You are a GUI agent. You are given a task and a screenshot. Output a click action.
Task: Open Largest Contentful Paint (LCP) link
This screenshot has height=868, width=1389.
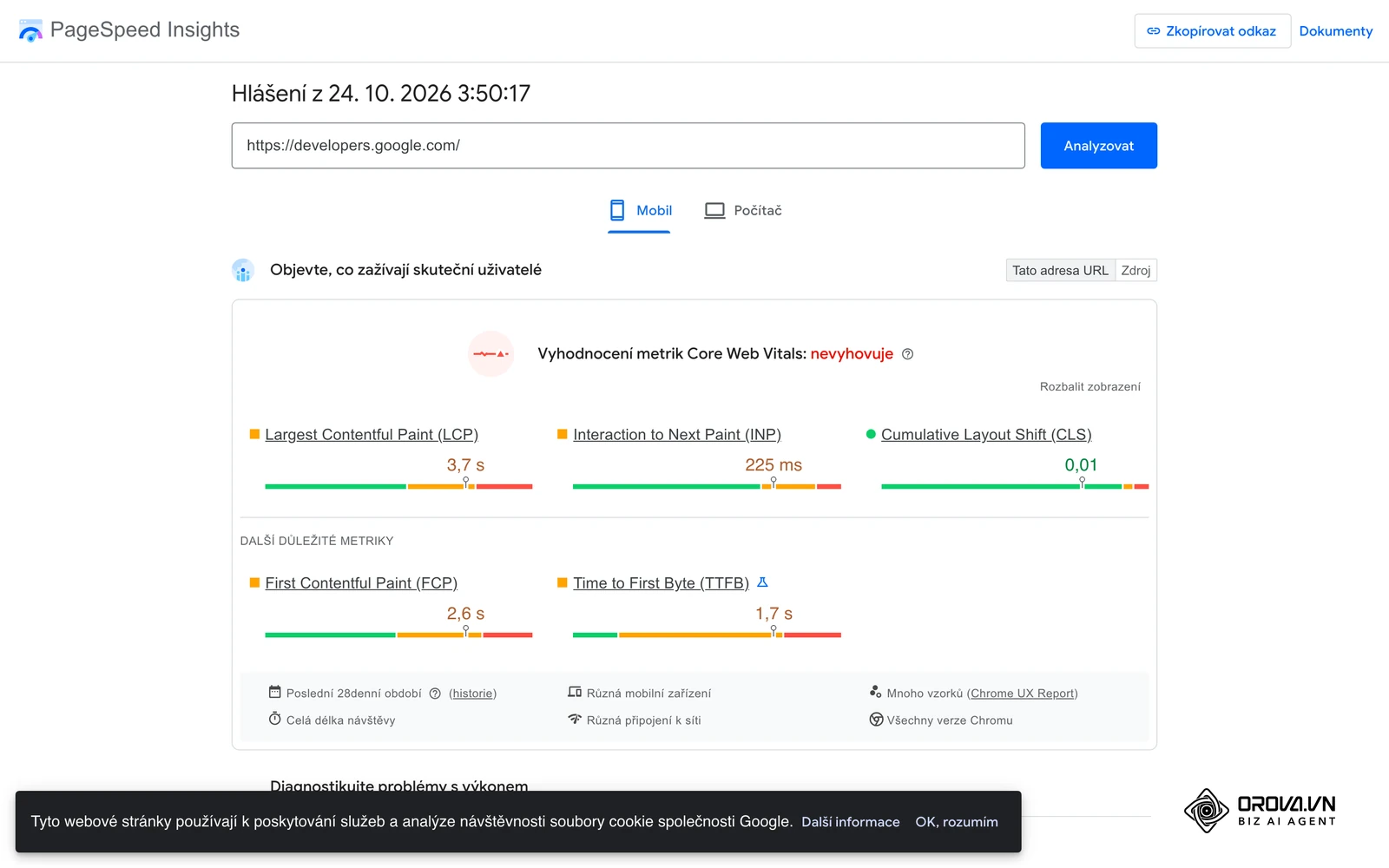[x=372, y=435]
